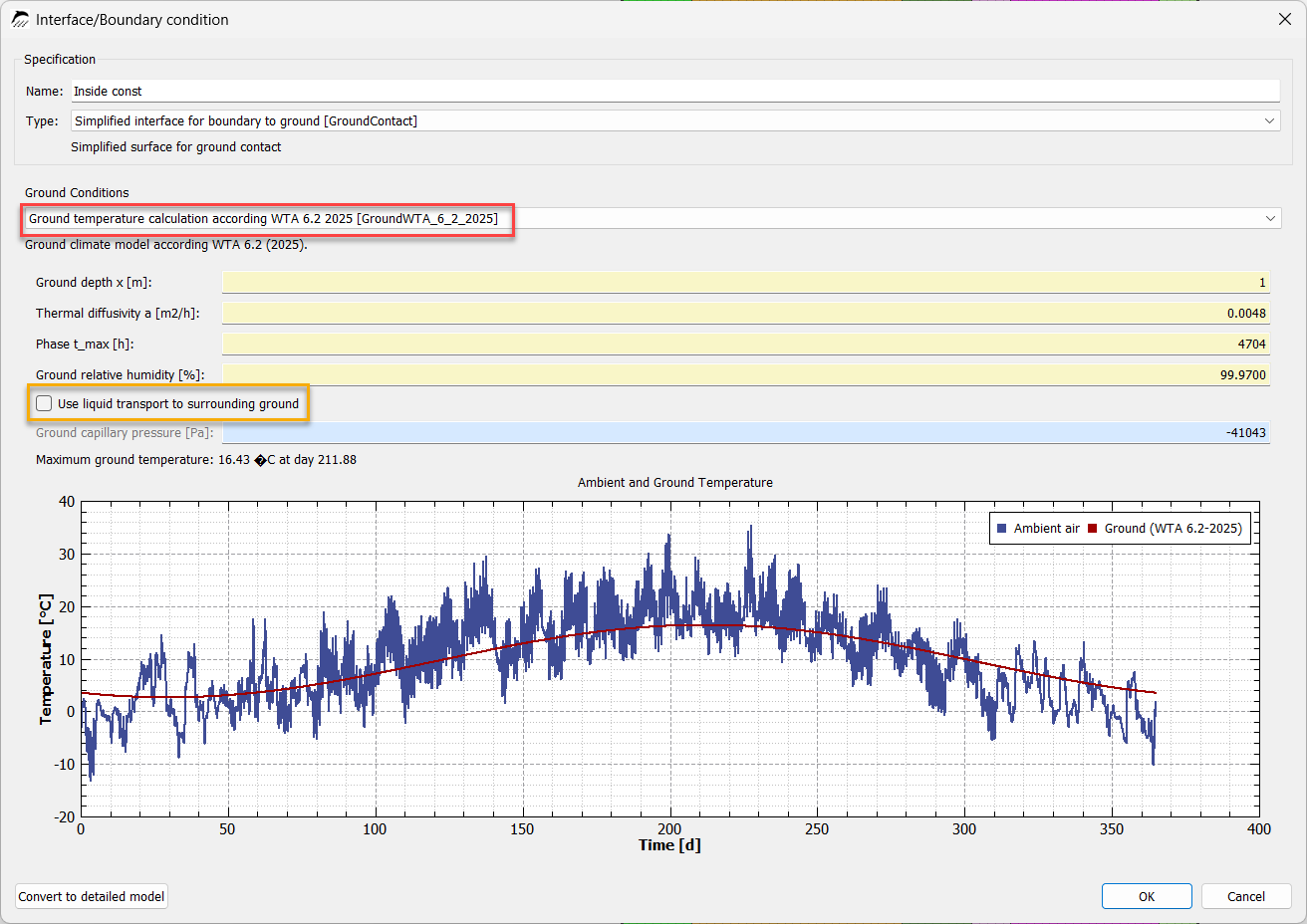Click the Name field containing Inside const
Screen dimensions: 1307x924
(x=675, y=91)
